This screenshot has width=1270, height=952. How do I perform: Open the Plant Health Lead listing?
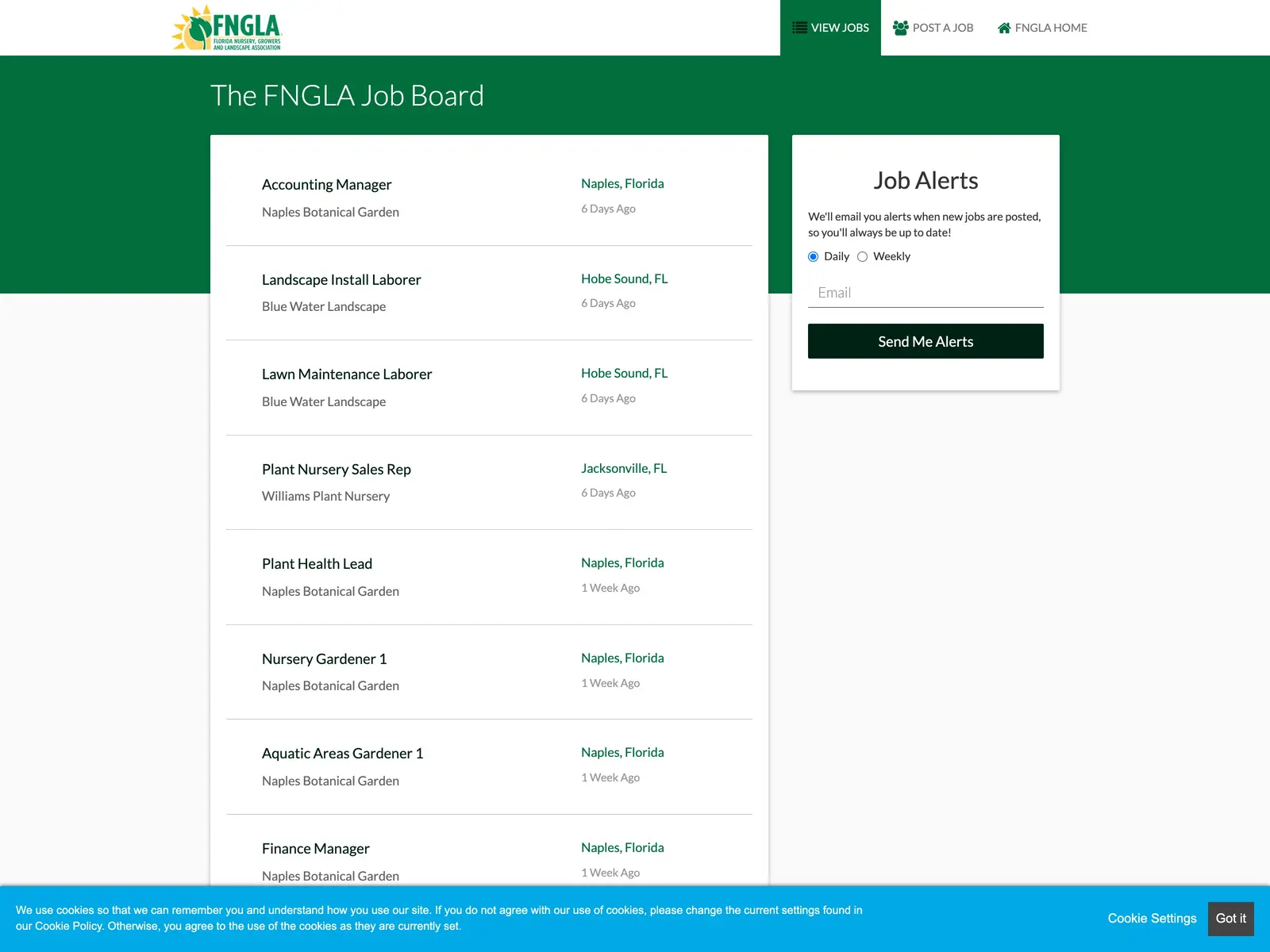[317, 563]
